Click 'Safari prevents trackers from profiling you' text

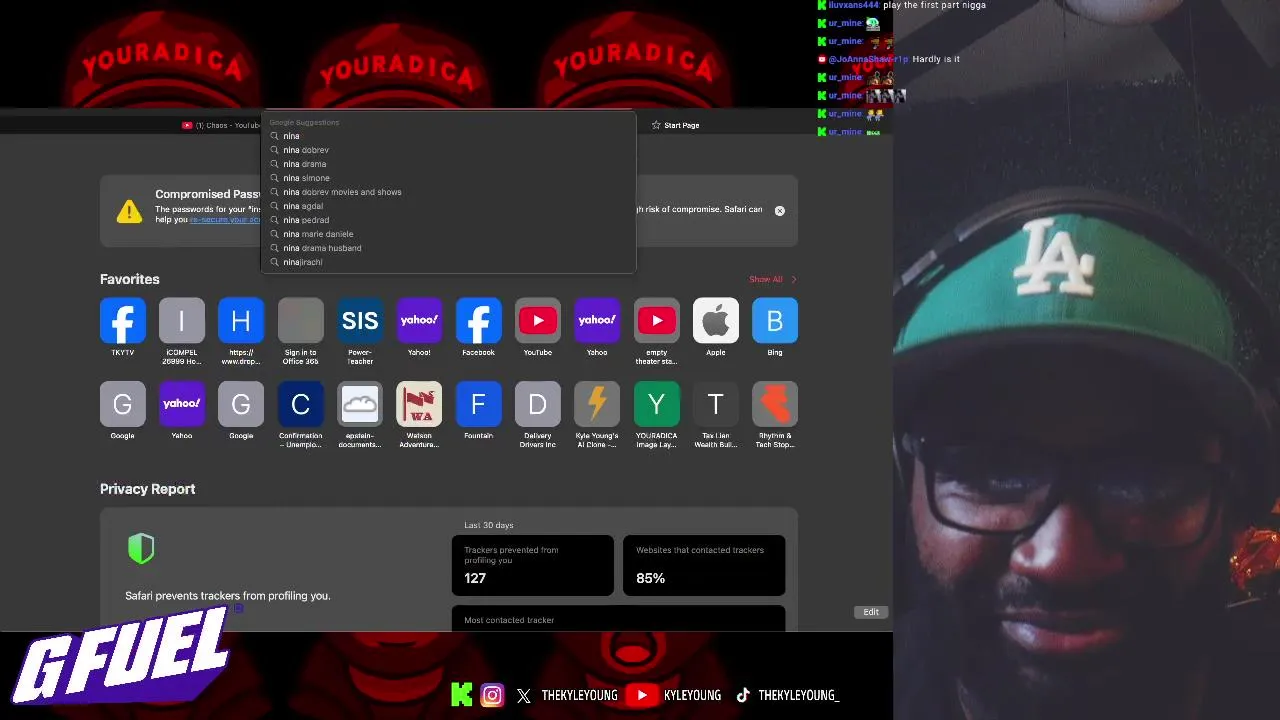227,596
